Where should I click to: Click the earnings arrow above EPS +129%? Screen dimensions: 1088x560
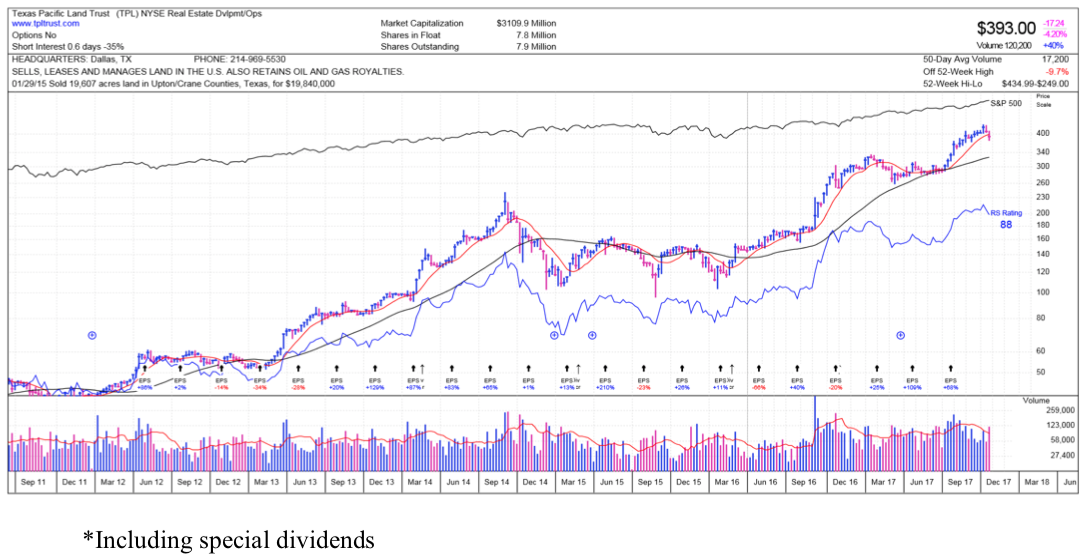(x=375, y=368)
